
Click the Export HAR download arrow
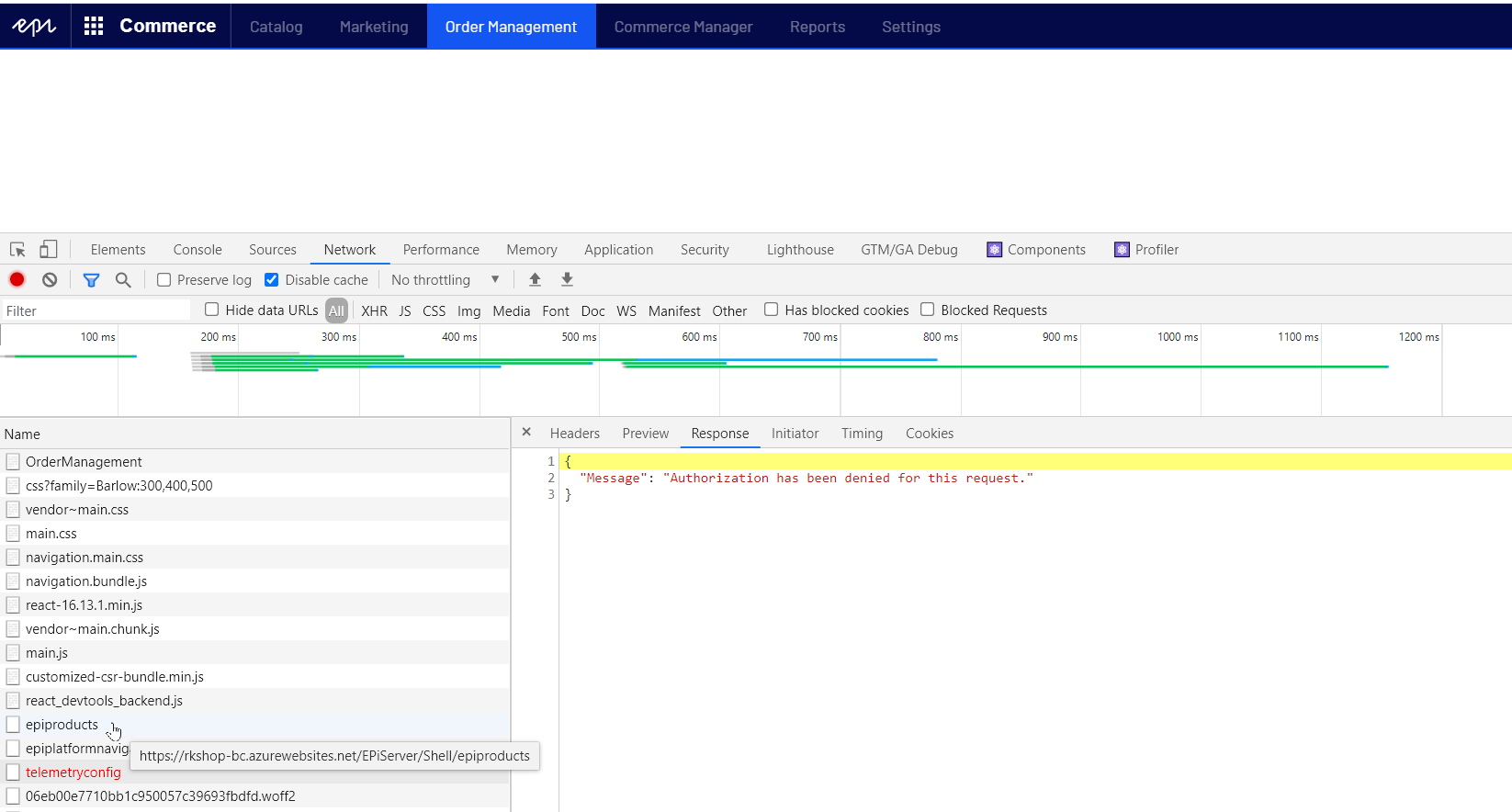[x=567, y=280]
